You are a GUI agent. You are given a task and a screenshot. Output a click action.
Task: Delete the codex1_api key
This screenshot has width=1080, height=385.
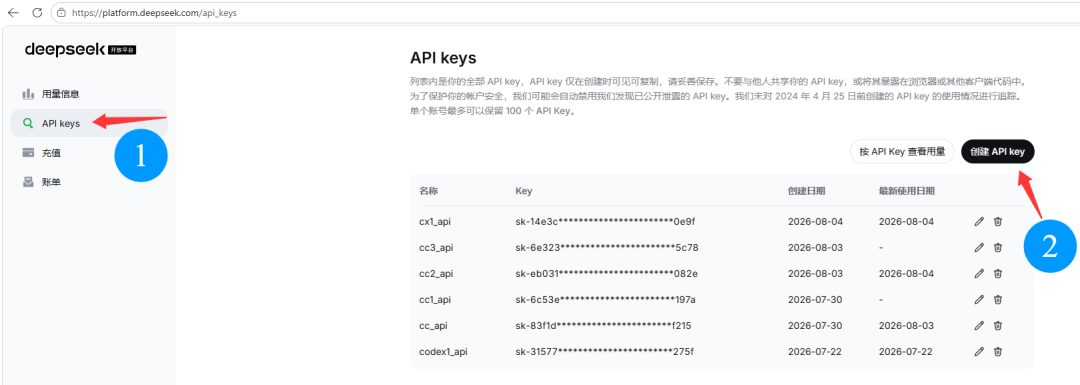[997, 351]
